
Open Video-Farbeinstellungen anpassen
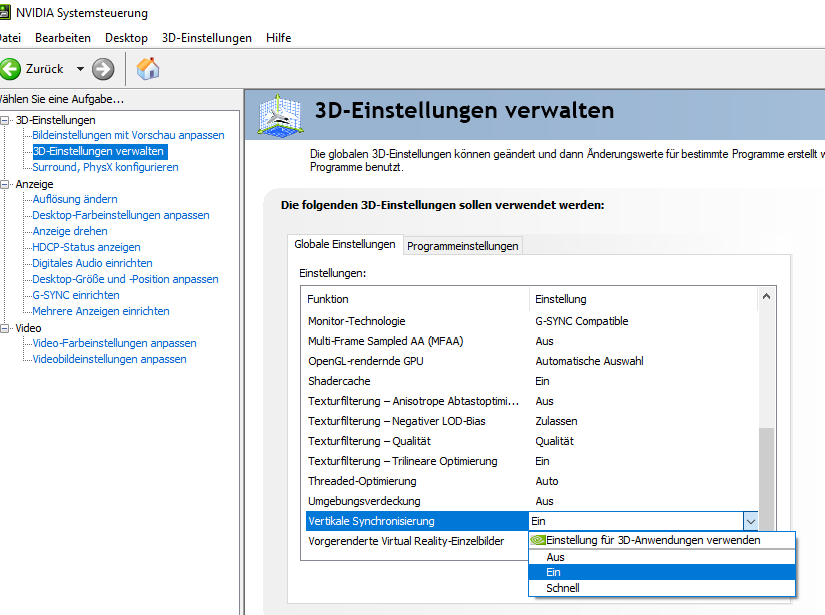click(114, 344)
